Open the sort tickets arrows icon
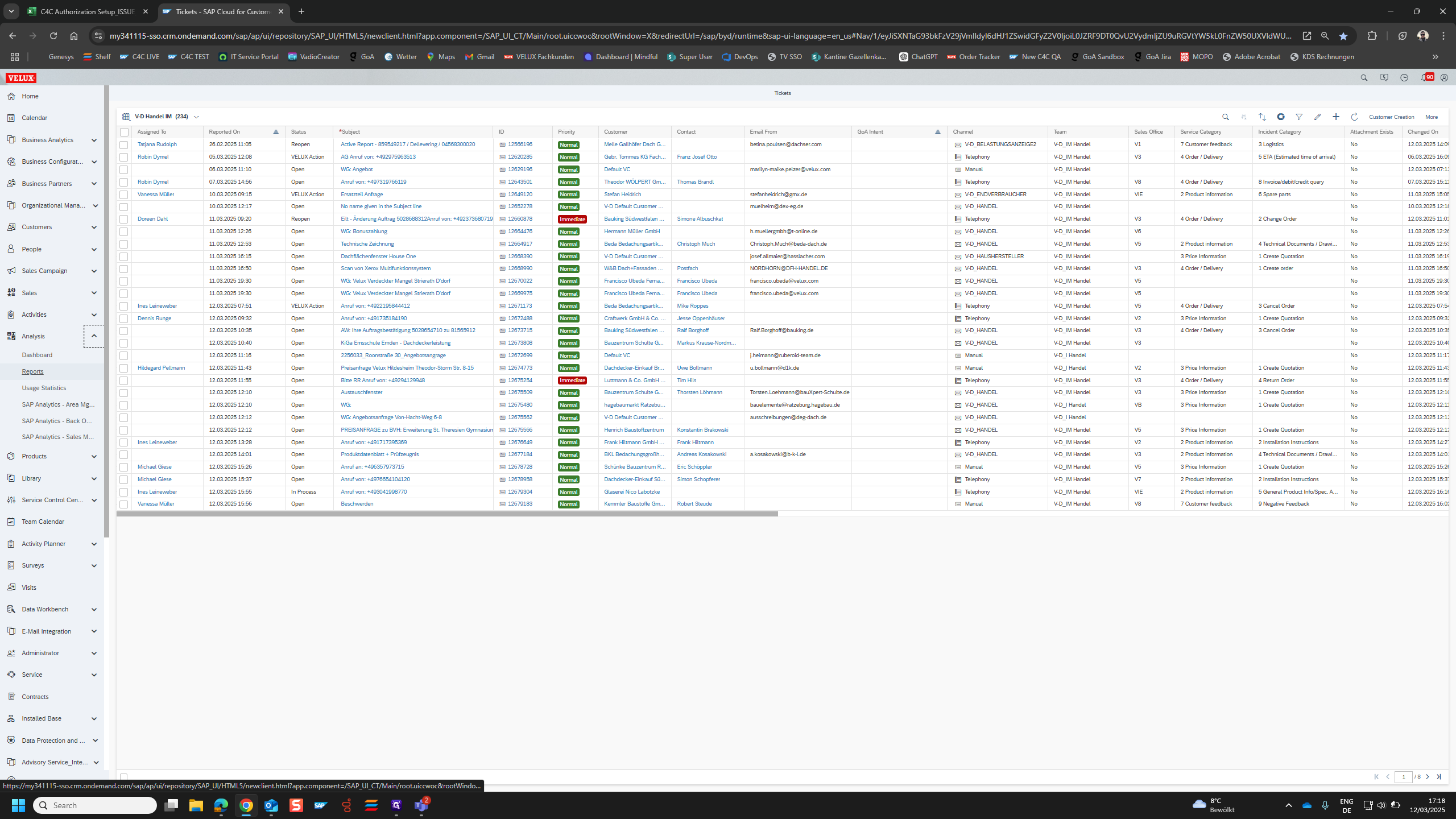 point(1262,117)
